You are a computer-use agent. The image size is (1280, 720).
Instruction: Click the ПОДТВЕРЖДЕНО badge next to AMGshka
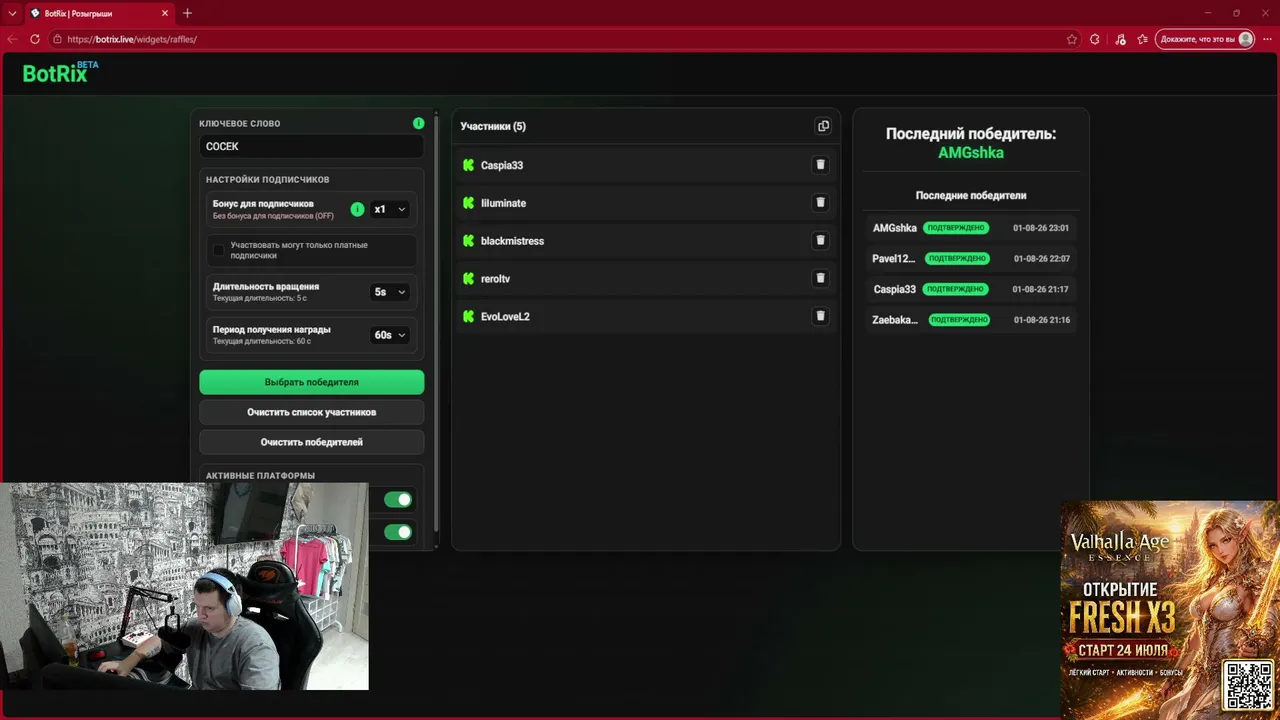[x=955, y=228]
